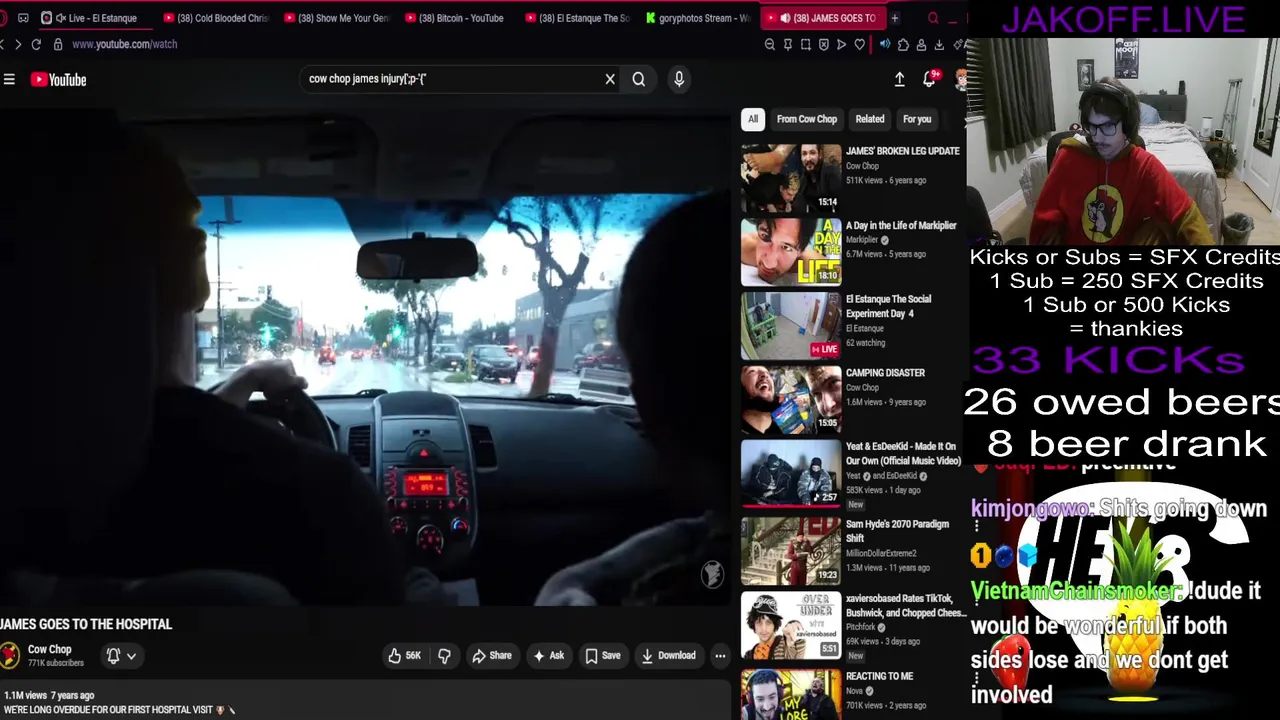Select the Related filter chip

pos(870,119)
